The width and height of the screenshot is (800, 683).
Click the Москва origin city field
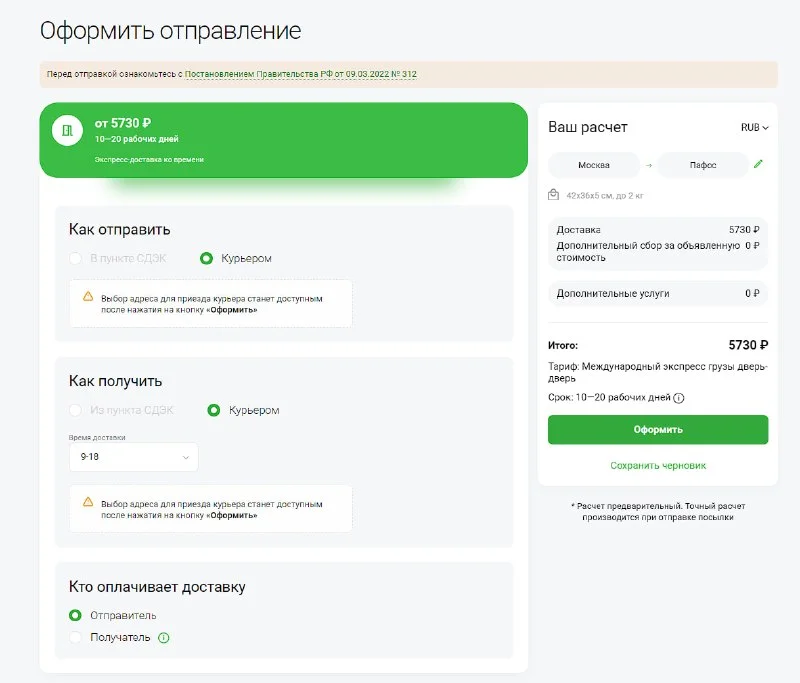[594, 165]
